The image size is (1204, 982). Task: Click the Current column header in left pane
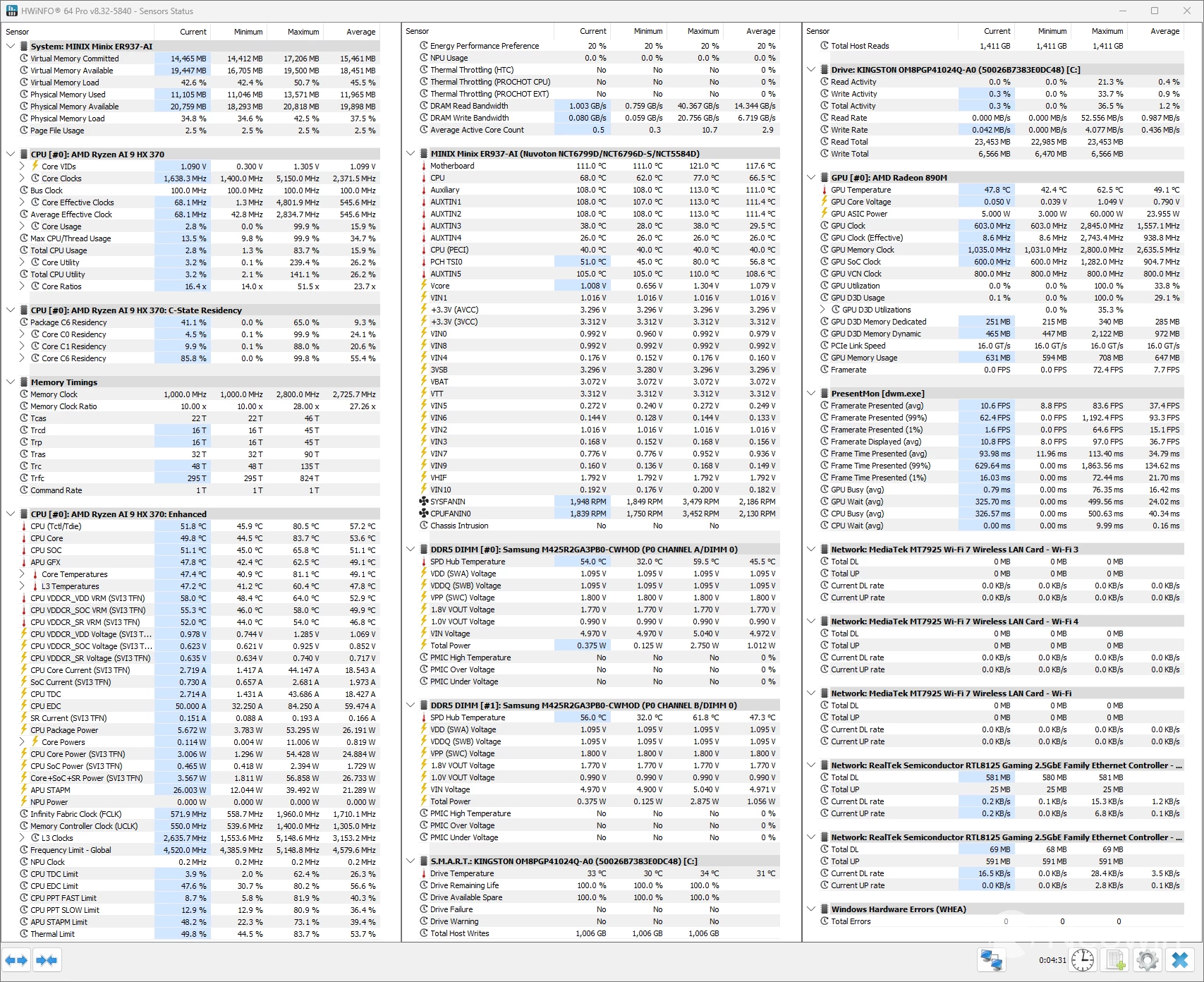182,32
